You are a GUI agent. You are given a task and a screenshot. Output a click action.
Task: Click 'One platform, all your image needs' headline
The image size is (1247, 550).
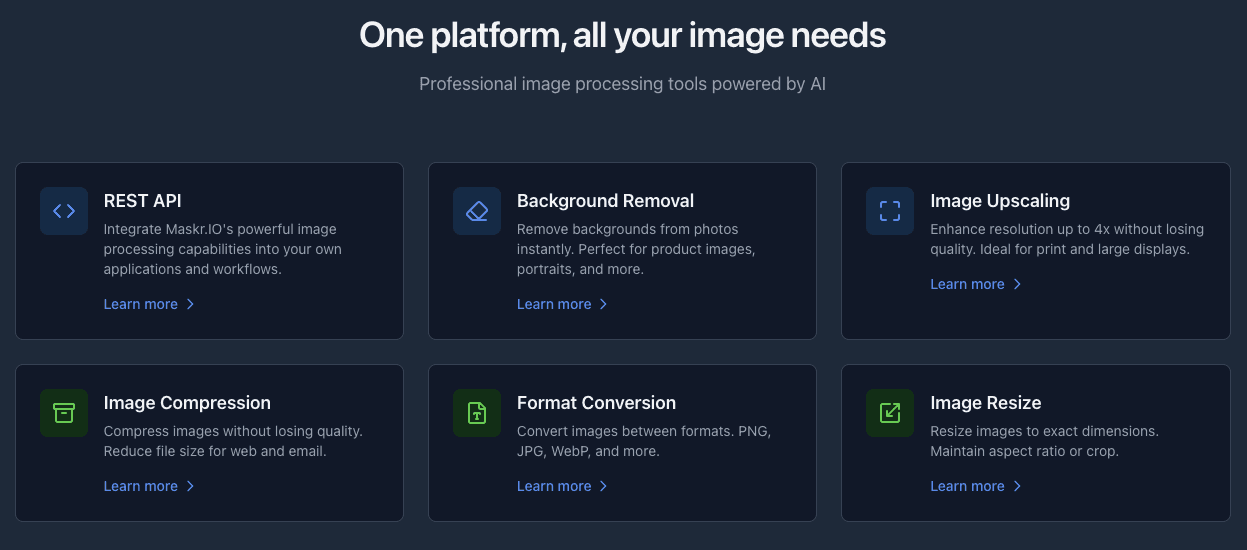(623, 36)
